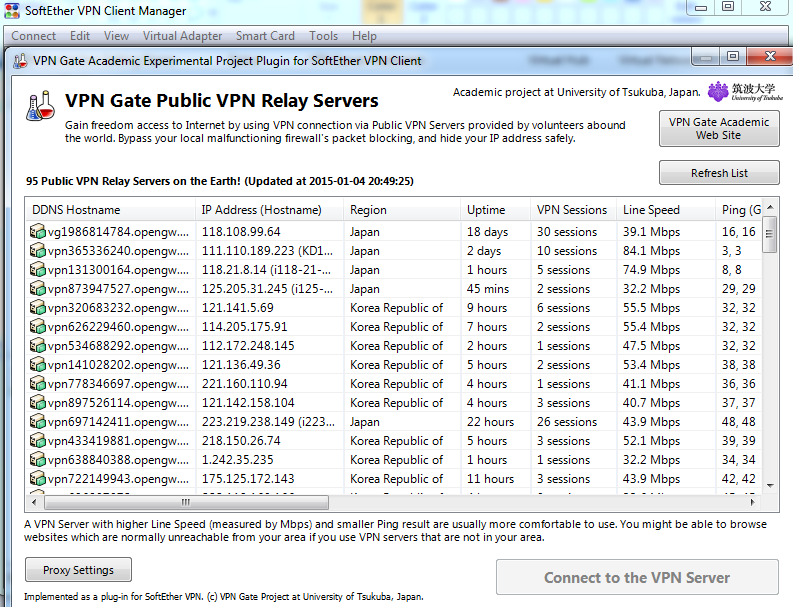Select server icon for vpn141028202.opengw
793x607 pixels.
point(37,365)
